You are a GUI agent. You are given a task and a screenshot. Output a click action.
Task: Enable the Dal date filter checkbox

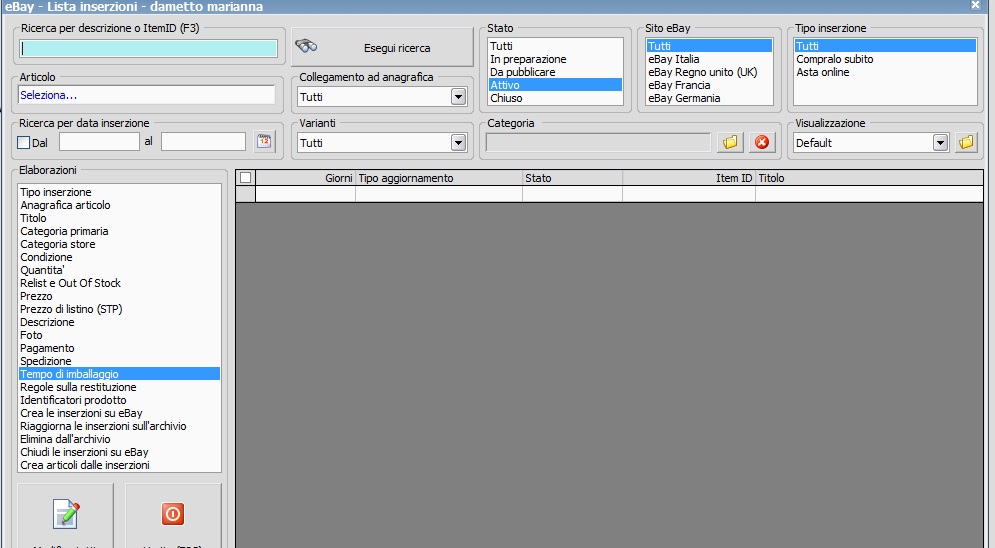23,143
